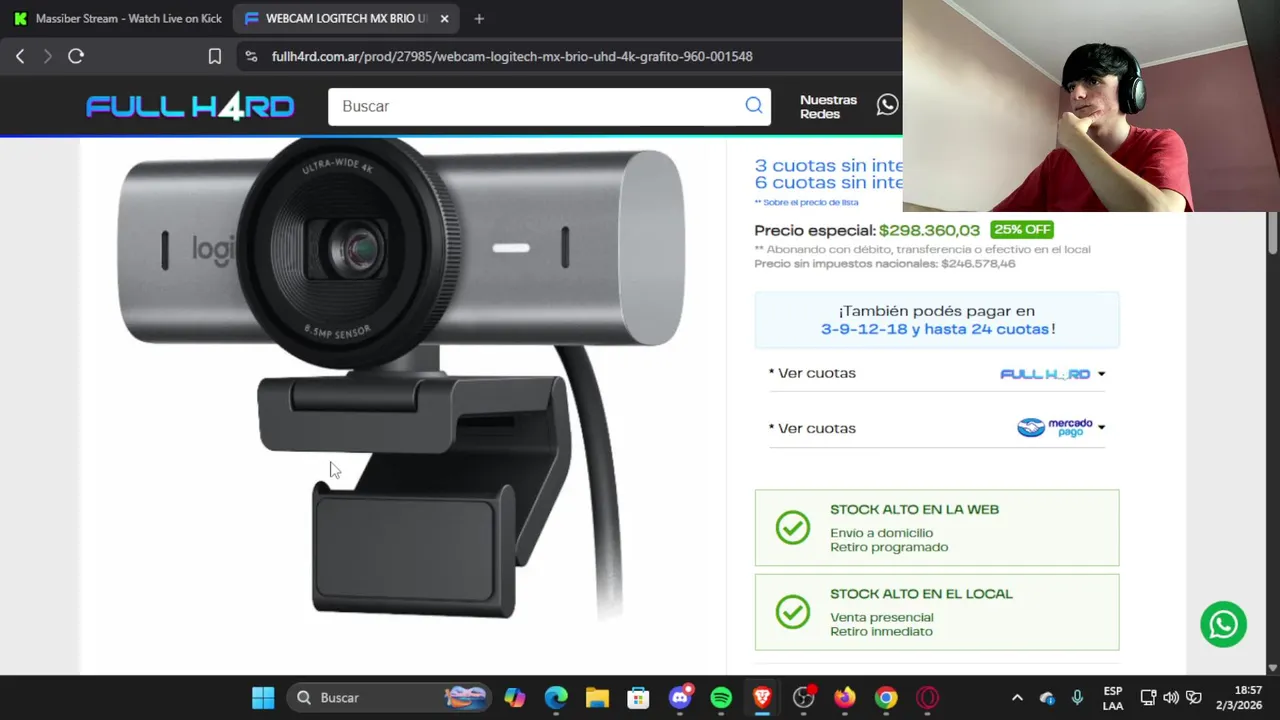
Task: Click Precio sin impuestos nacionales text
Action: coord(885,264)
